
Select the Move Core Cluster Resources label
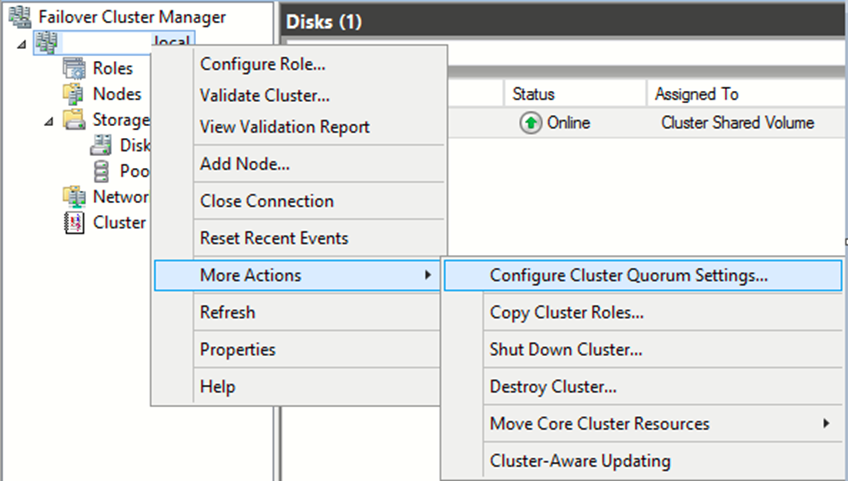(599, 423)
